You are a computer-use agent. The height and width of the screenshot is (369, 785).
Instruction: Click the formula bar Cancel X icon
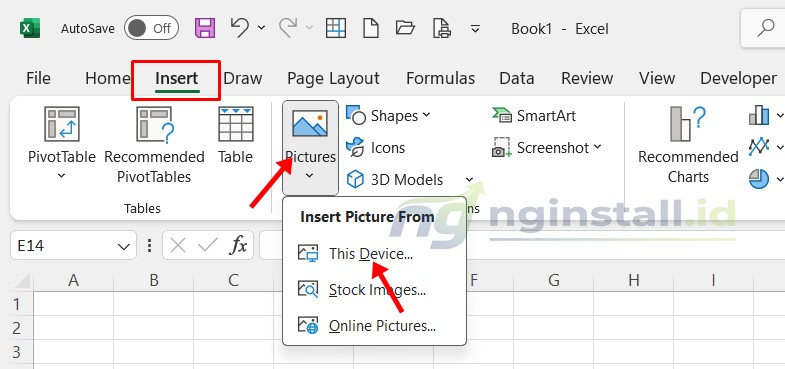(178, 245)
